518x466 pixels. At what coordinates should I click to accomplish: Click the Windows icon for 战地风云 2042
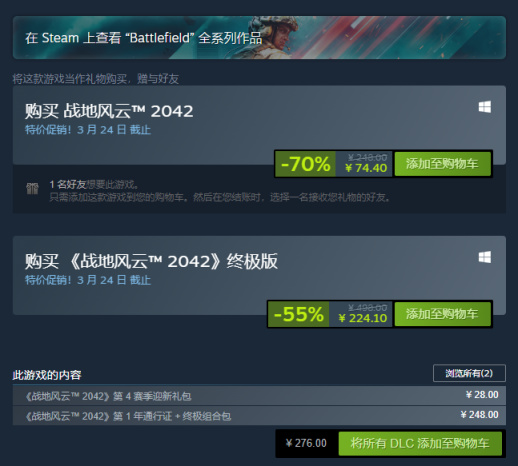(x=485, y=107)
